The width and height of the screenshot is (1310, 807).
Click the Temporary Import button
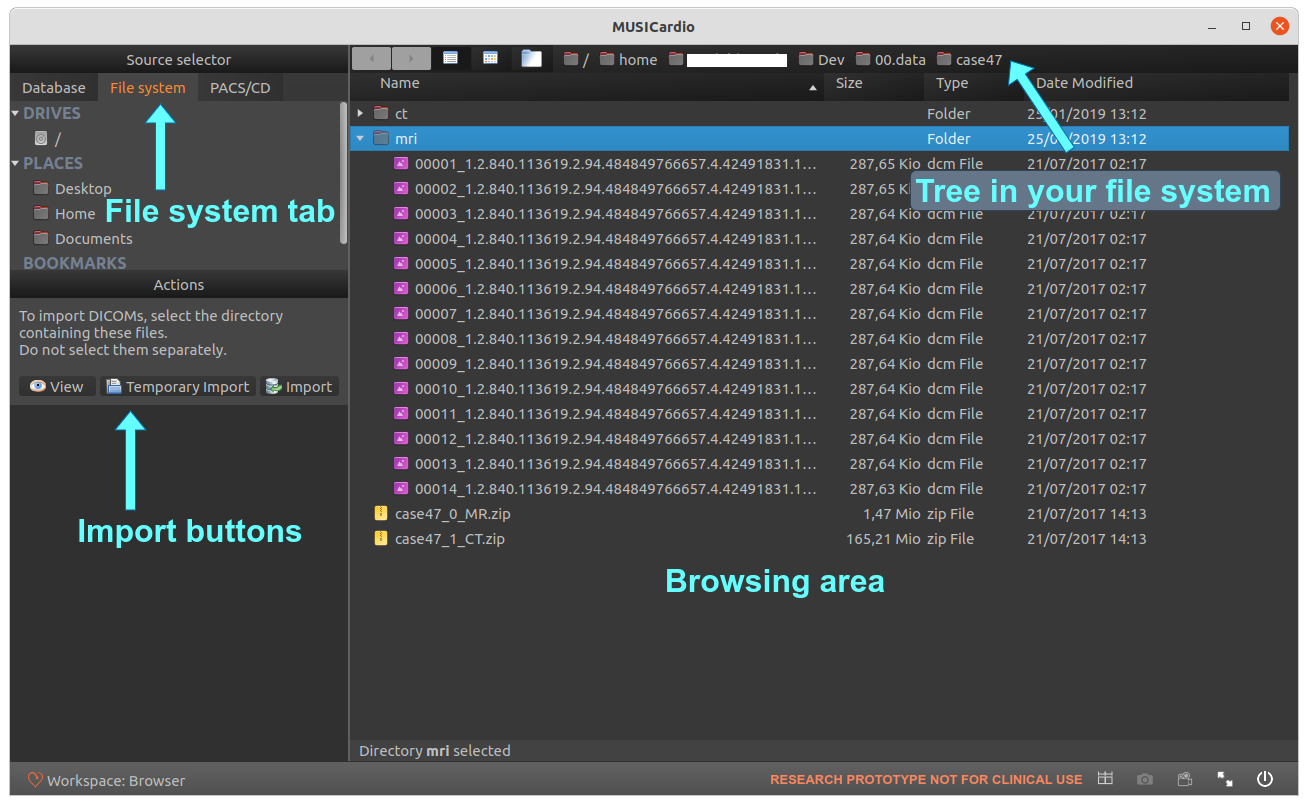coord(178,387)
